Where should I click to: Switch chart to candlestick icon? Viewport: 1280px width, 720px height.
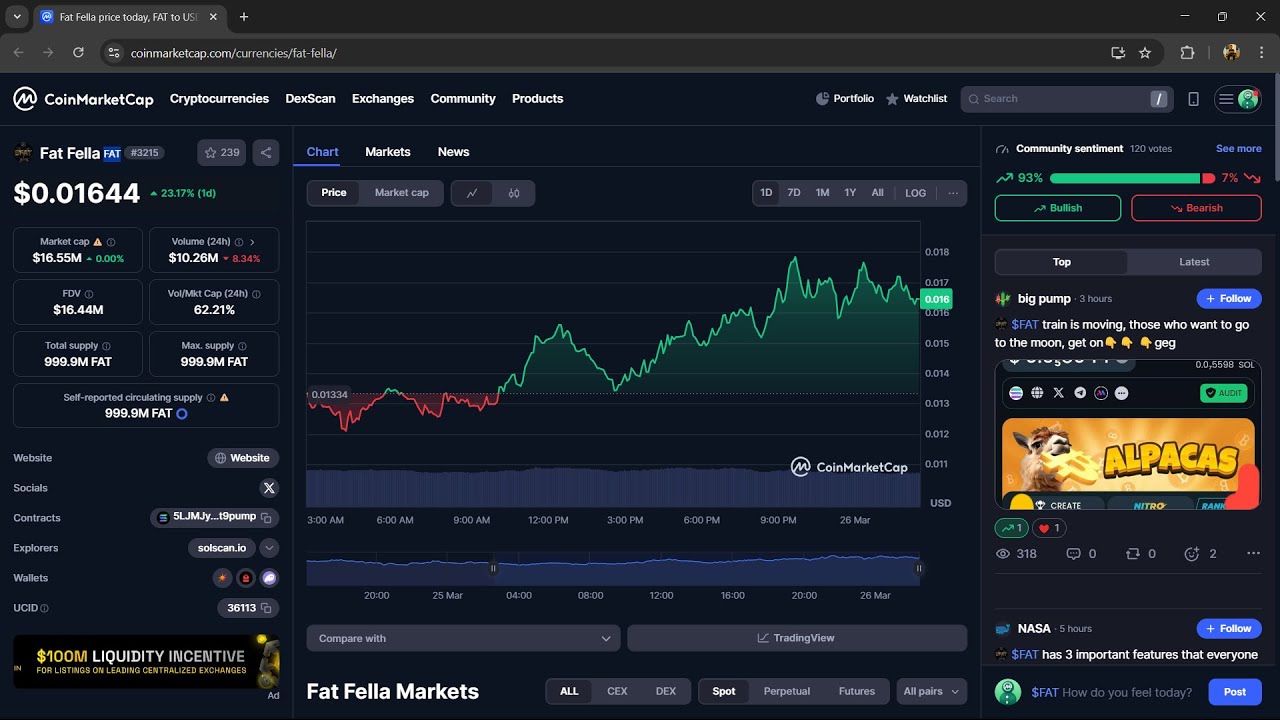click(514, 193)
